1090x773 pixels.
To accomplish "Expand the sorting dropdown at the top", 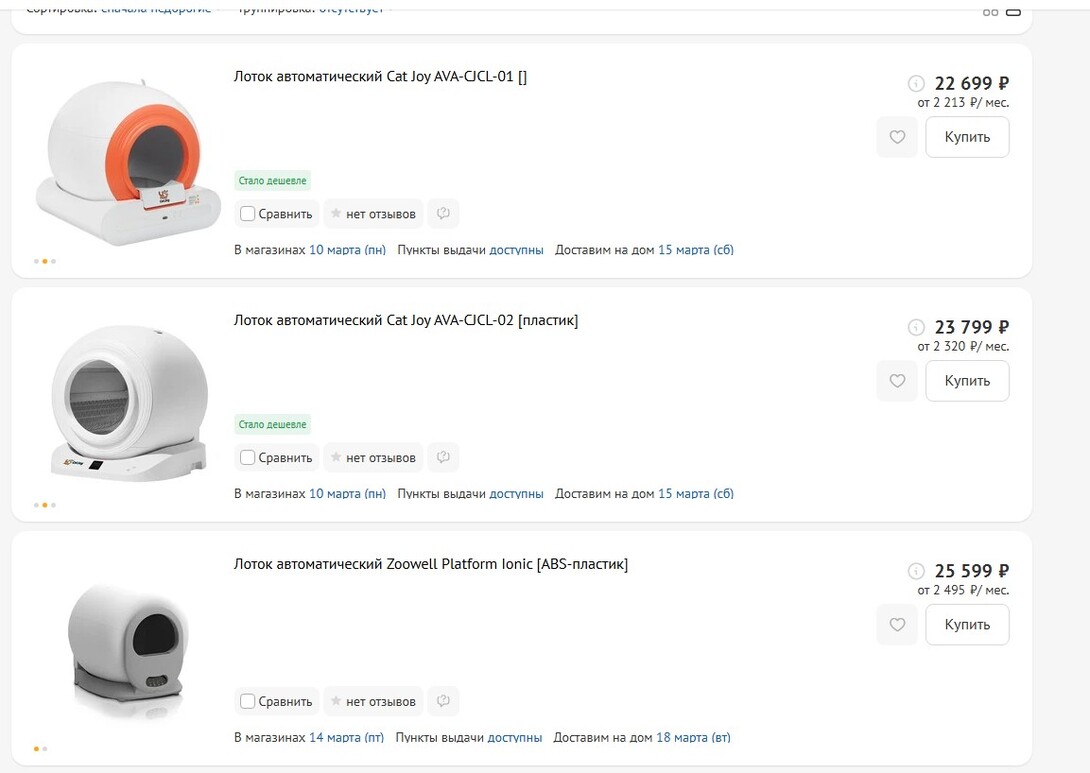I will click(x=160, y=8).
